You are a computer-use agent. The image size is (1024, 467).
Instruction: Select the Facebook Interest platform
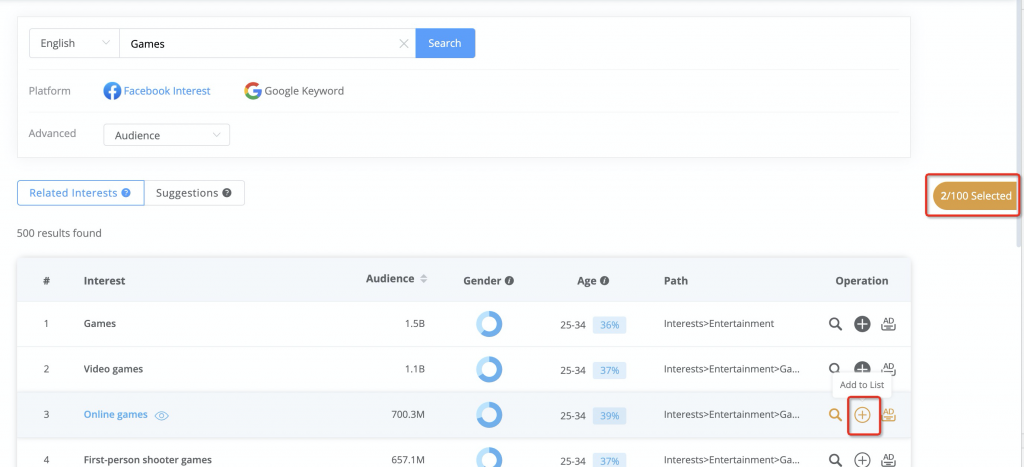coord(157,91)
